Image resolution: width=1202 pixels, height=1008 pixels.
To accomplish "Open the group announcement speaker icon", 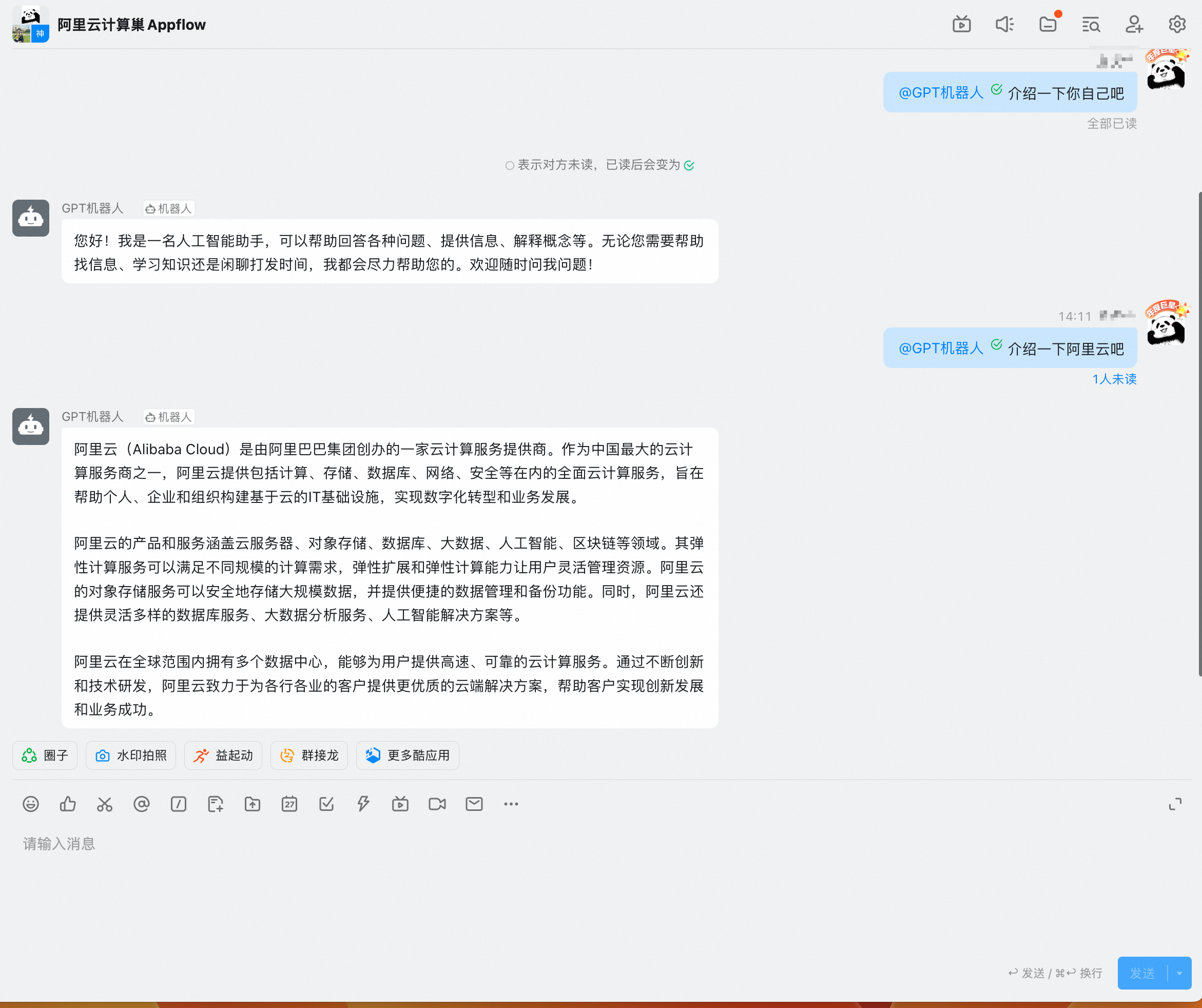I will [1005, 24].
